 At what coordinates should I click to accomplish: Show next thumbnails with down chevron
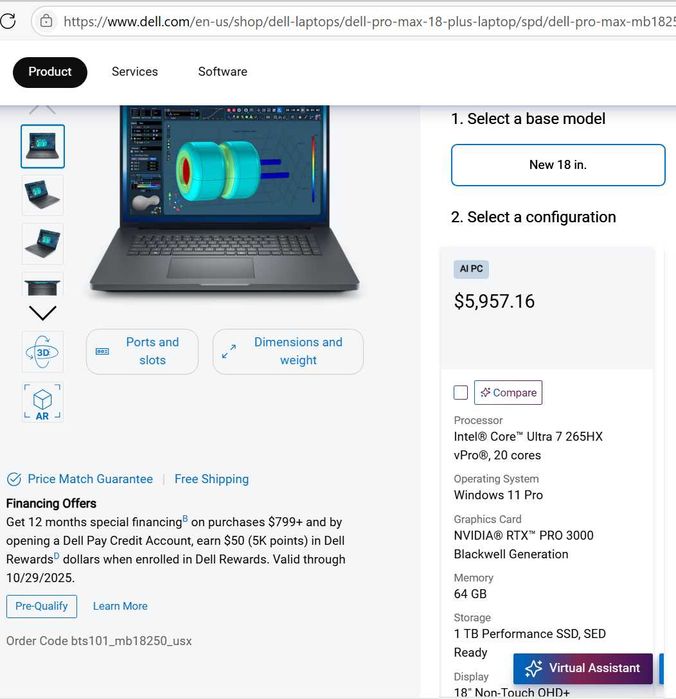42,312
